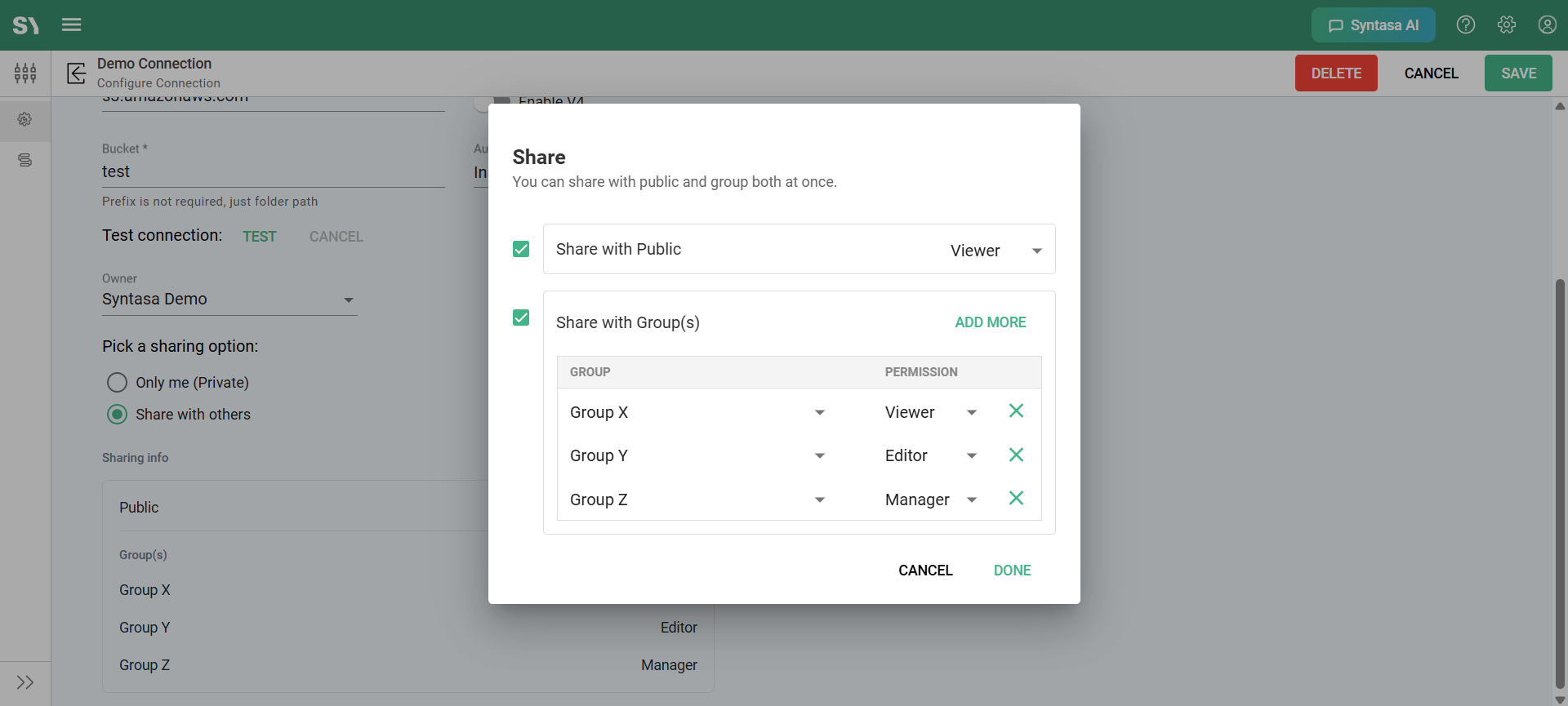Open the sliders icon in left sidebar

25,73
